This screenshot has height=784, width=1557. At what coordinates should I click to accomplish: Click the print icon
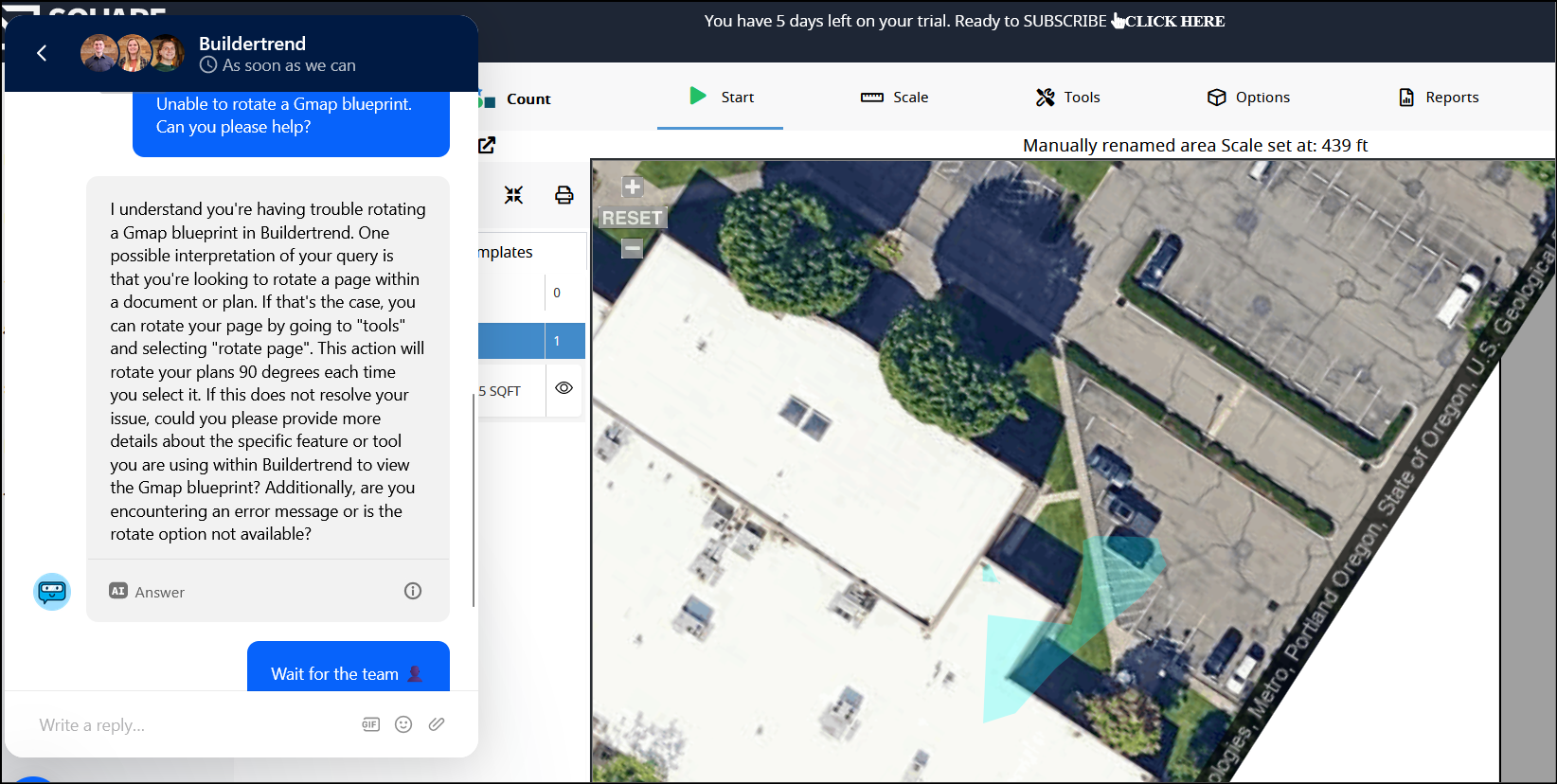pos(564,195)
